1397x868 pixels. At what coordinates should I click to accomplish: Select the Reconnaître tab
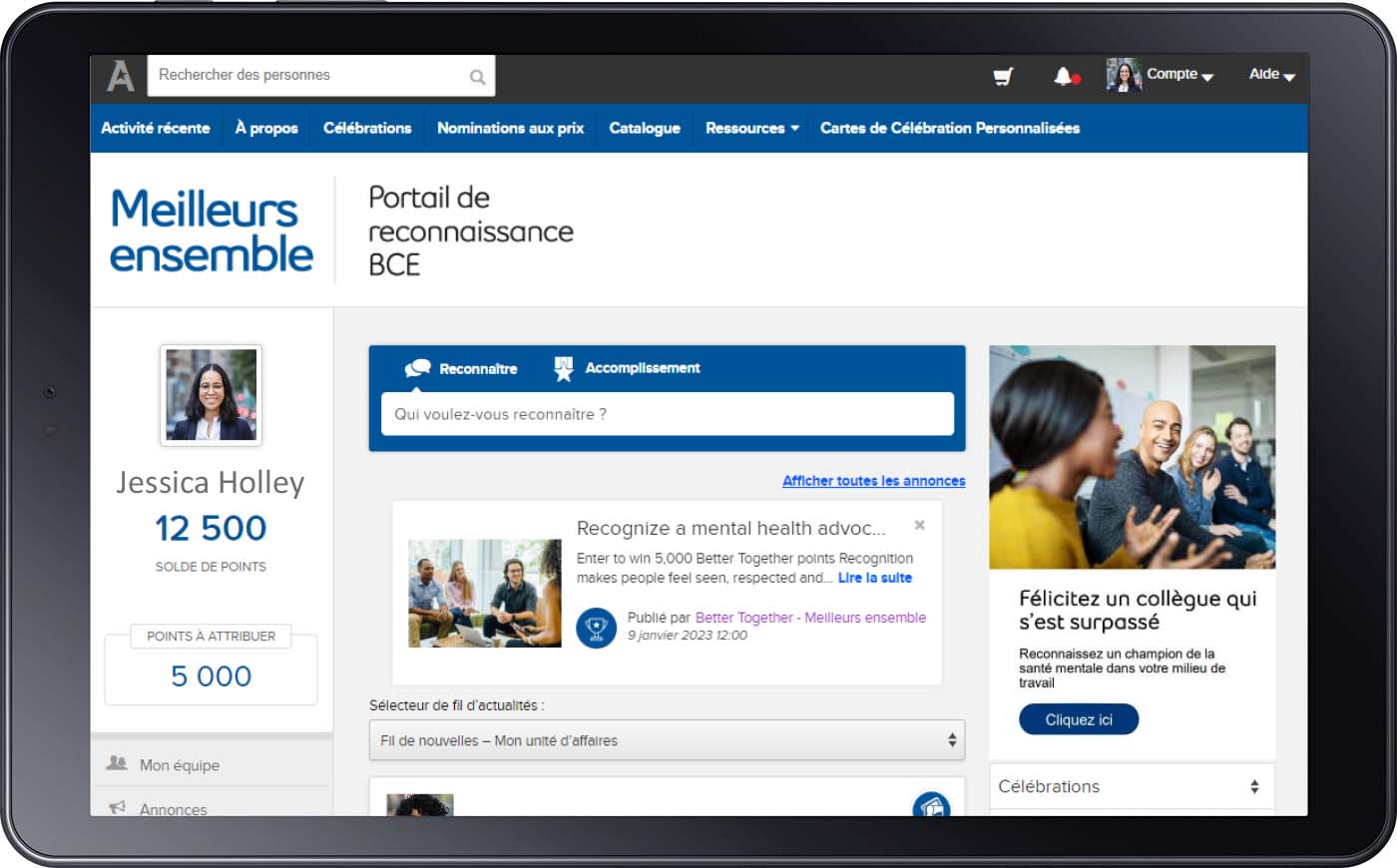tap(461, 368)
